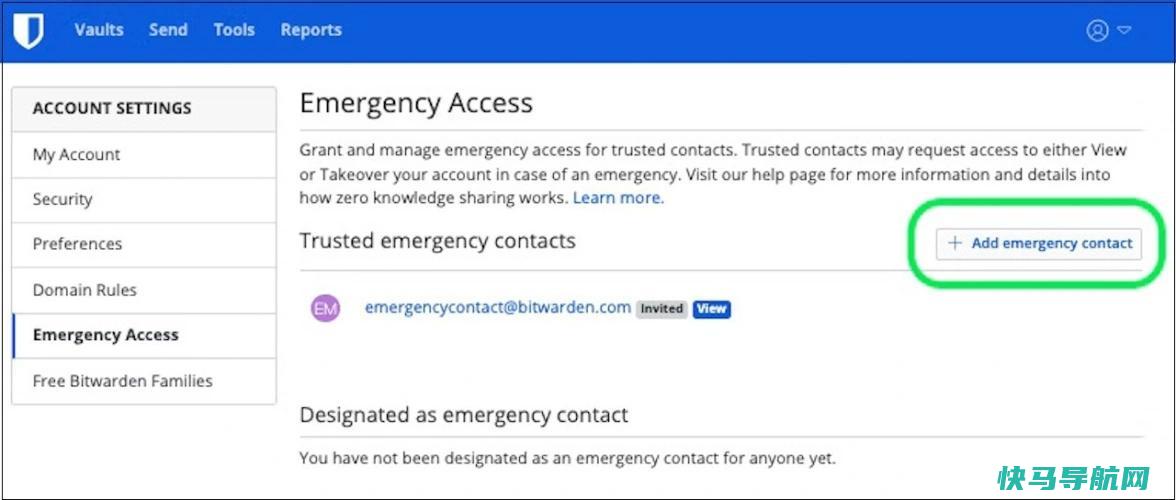Open emergencycontact@bitwarden.com contact
The image size is (1176, 500).
tap(498, 307)
